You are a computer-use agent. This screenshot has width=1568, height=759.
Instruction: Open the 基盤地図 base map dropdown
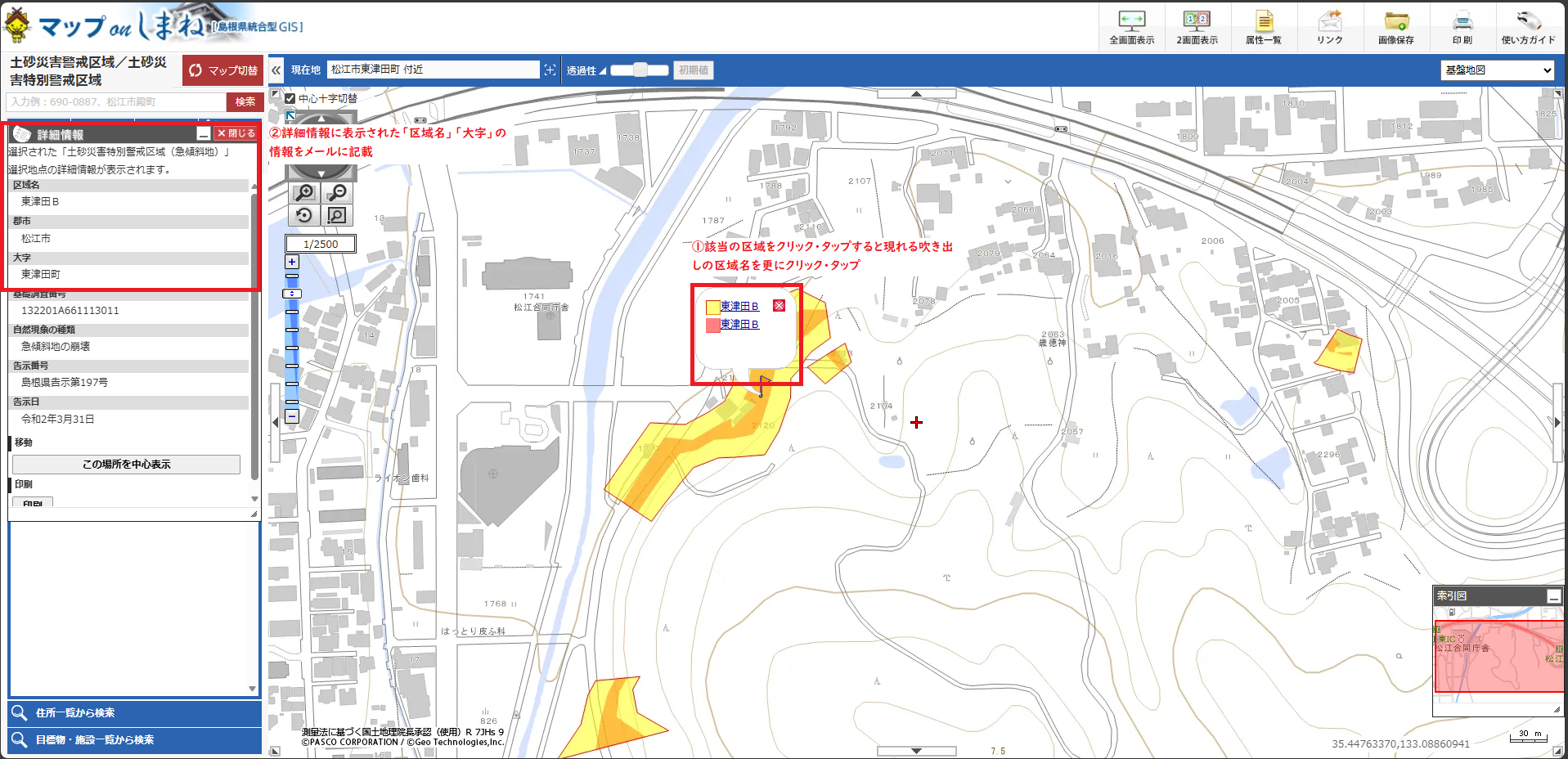(1496, 70)
